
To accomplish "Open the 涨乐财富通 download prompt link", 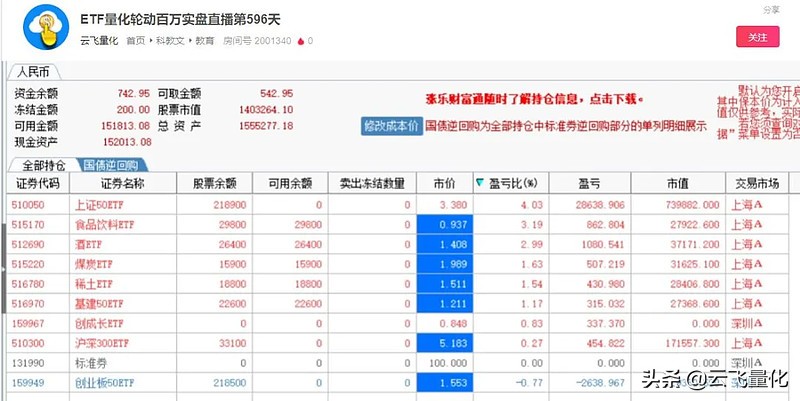I will point(535,99).
